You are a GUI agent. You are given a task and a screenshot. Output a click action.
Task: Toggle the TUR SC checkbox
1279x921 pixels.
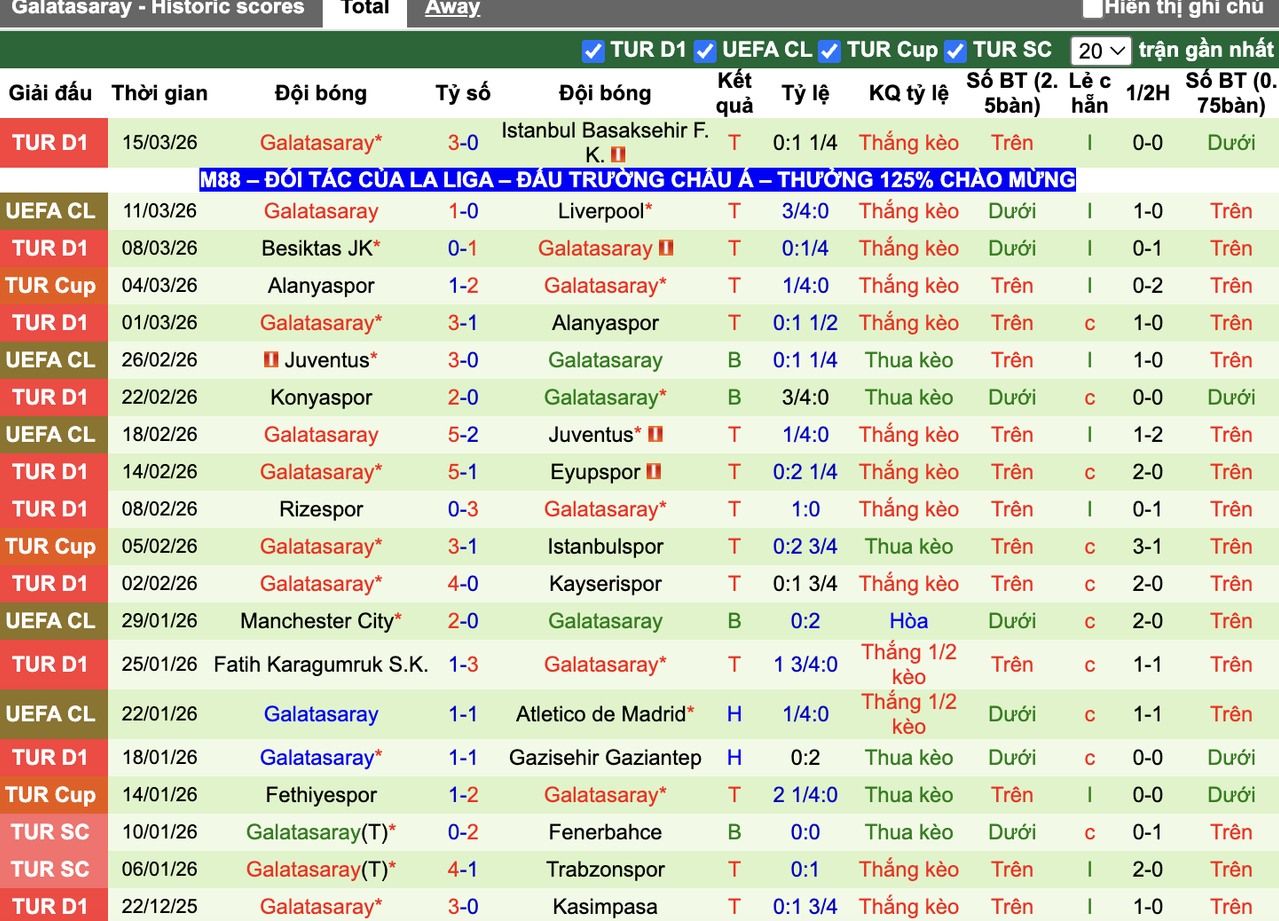pyautogui.click(x=955, y=51)
